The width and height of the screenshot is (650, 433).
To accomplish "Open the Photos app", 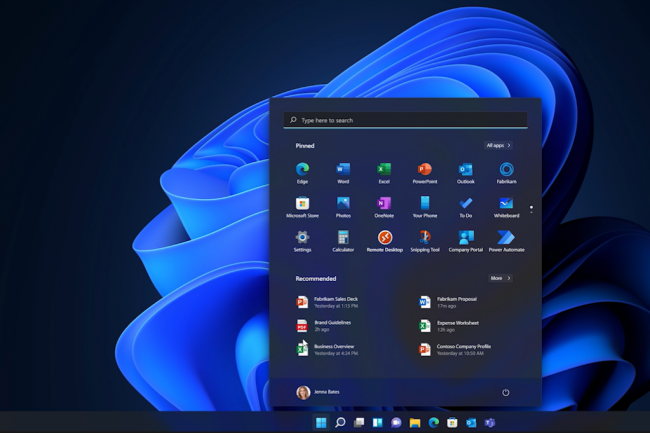I will tap(343, 207).
